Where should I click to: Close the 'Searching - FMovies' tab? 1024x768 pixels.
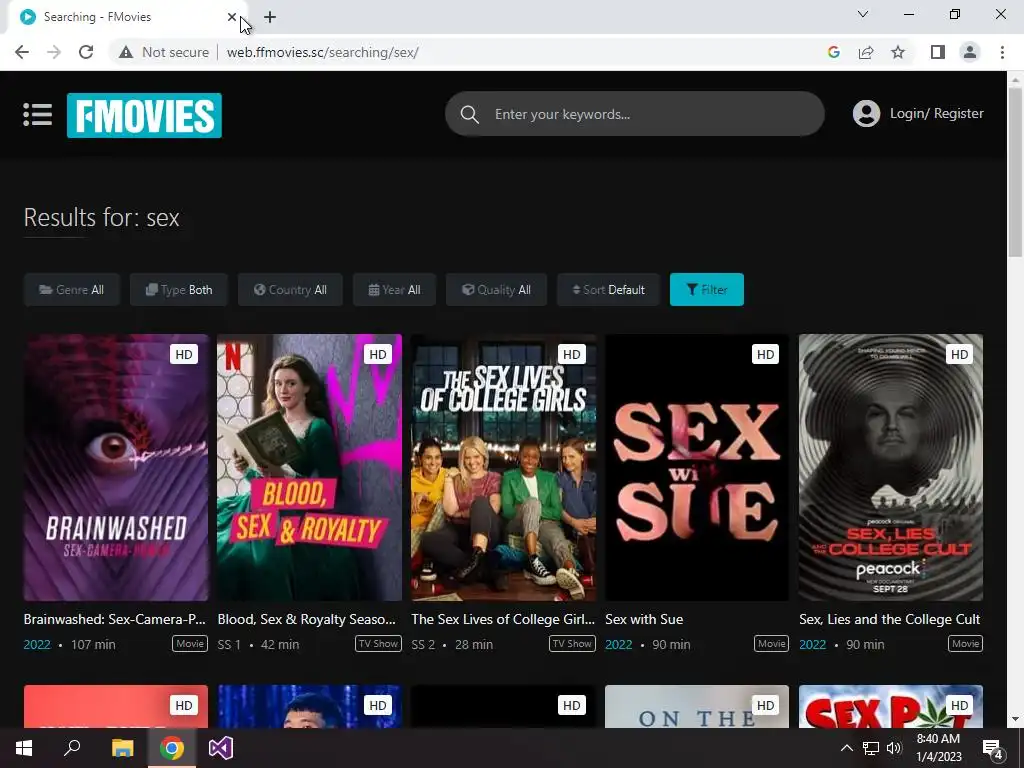pyautogui.click(x=232, y=17)
